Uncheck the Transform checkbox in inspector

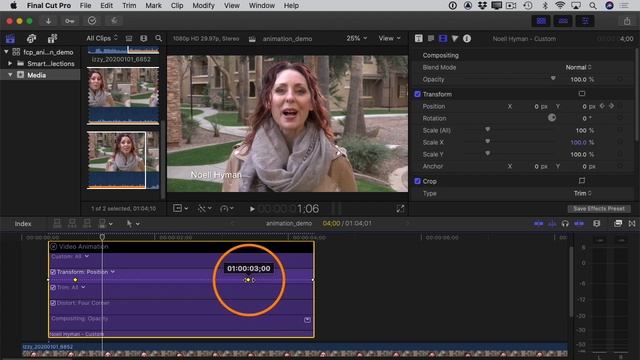pos(418,94)
